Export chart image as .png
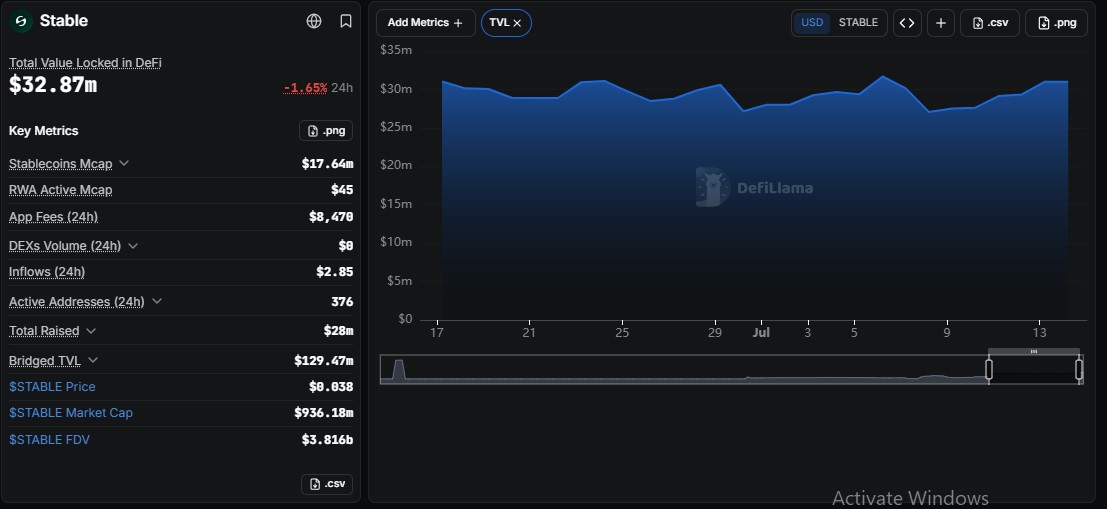 [x=1056, y=23]
